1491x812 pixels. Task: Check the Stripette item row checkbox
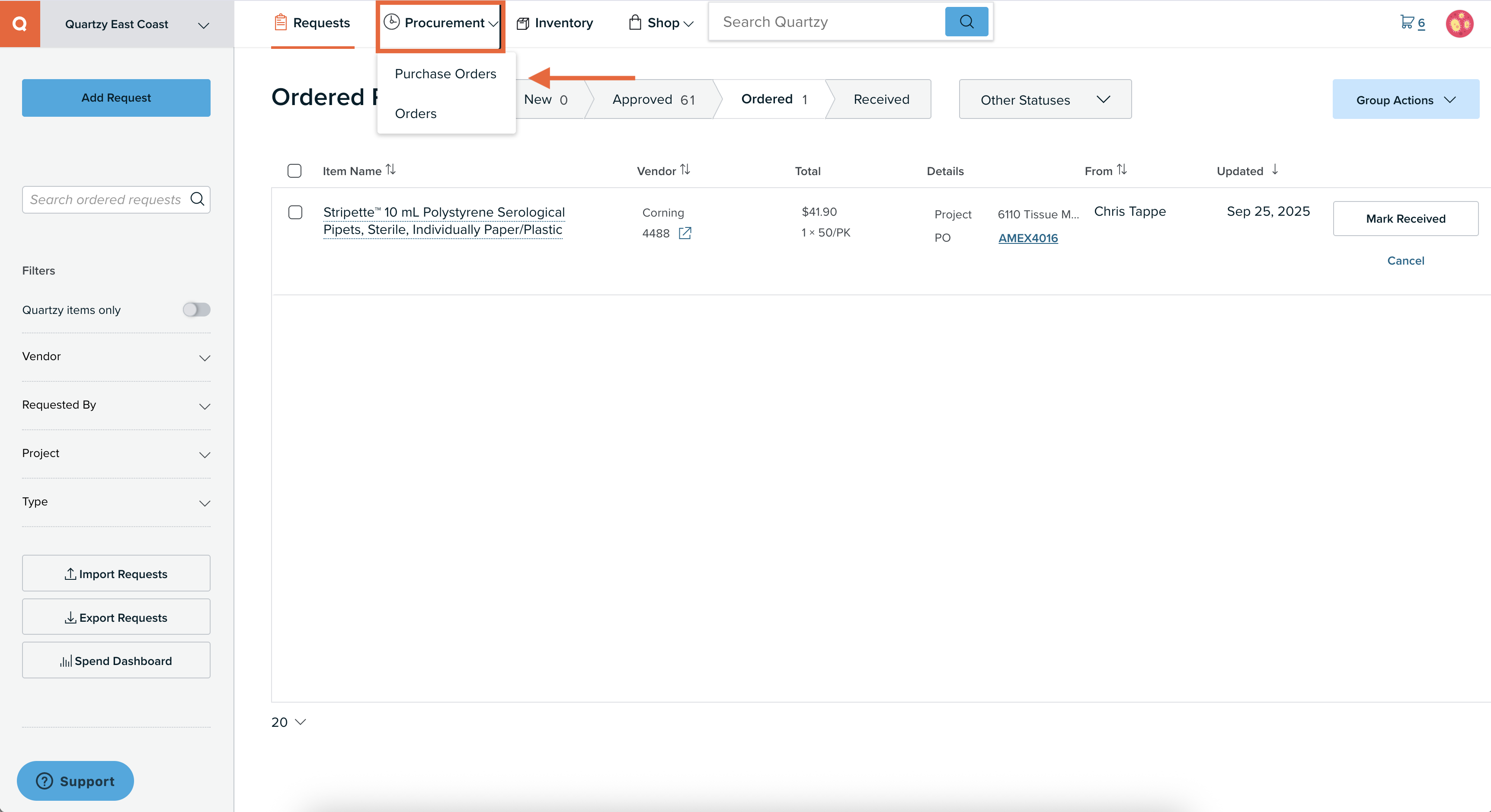[295, 212]
